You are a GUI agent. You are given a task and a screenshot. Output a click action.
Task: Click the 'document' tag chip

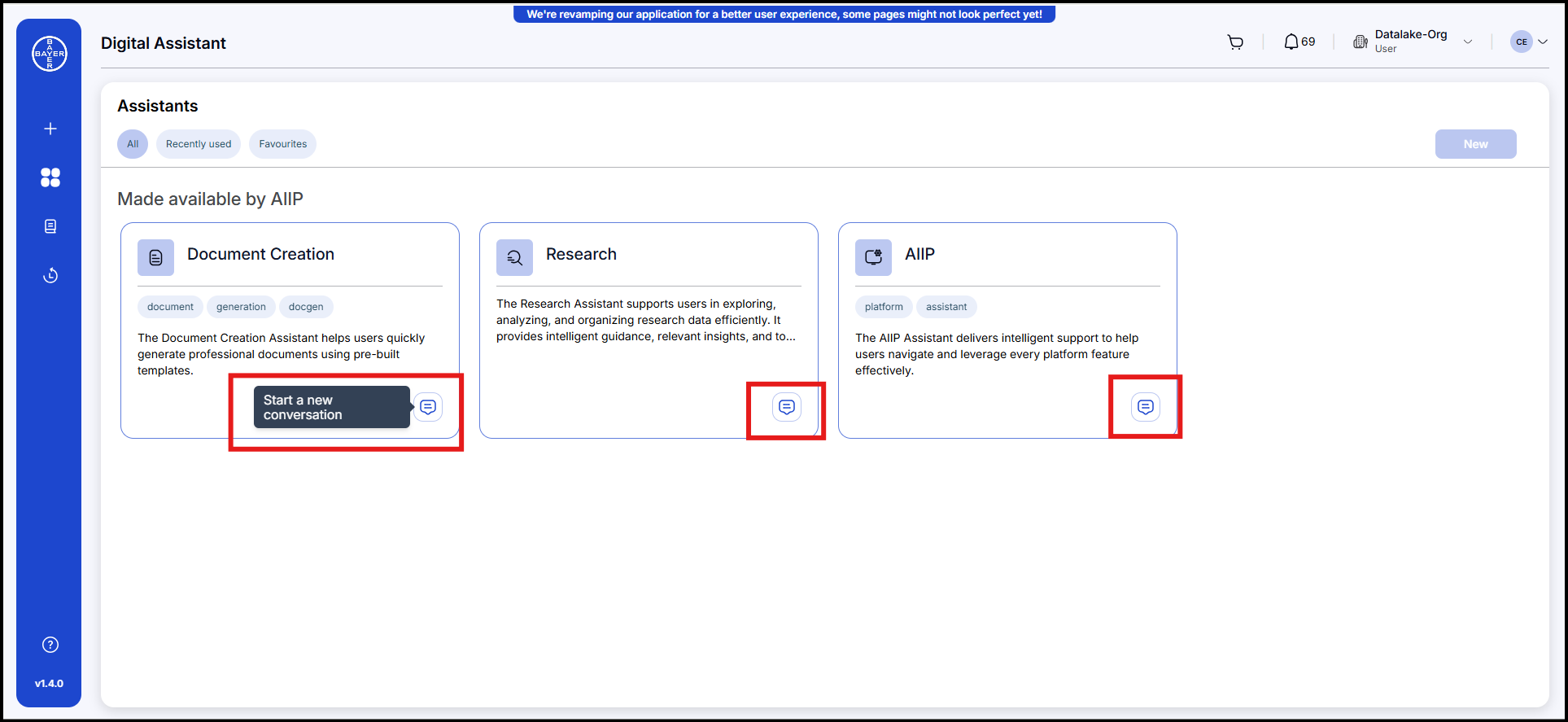170,307
